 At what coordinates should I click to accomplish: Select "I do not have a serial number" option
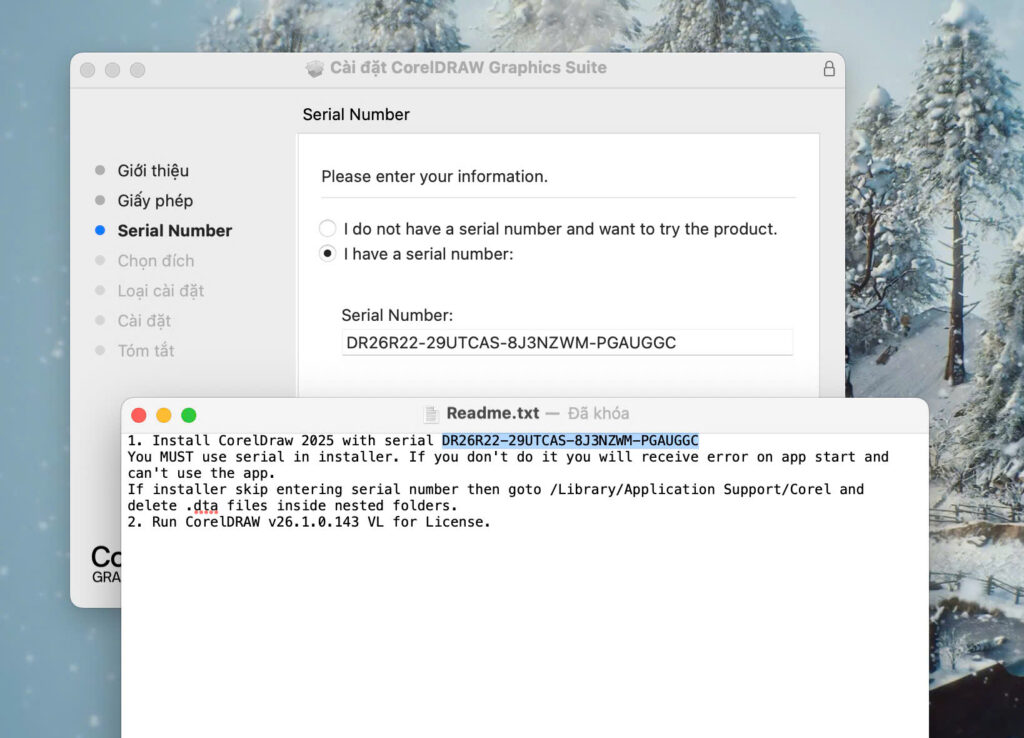(x=328, y=229)
